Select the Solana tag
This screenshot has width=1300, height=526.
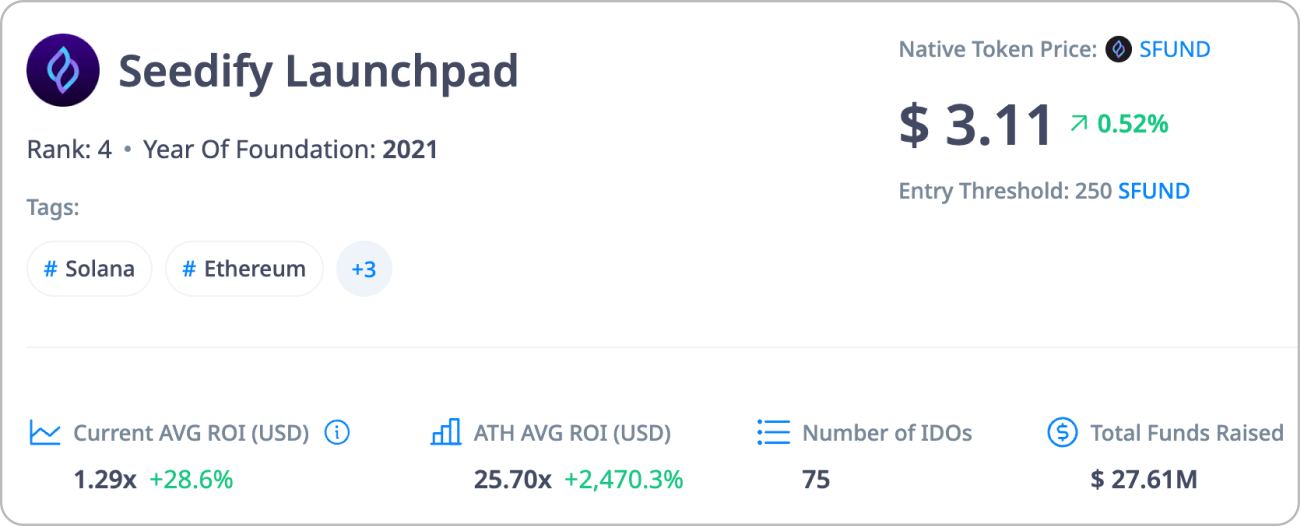(x=89, y=269)
